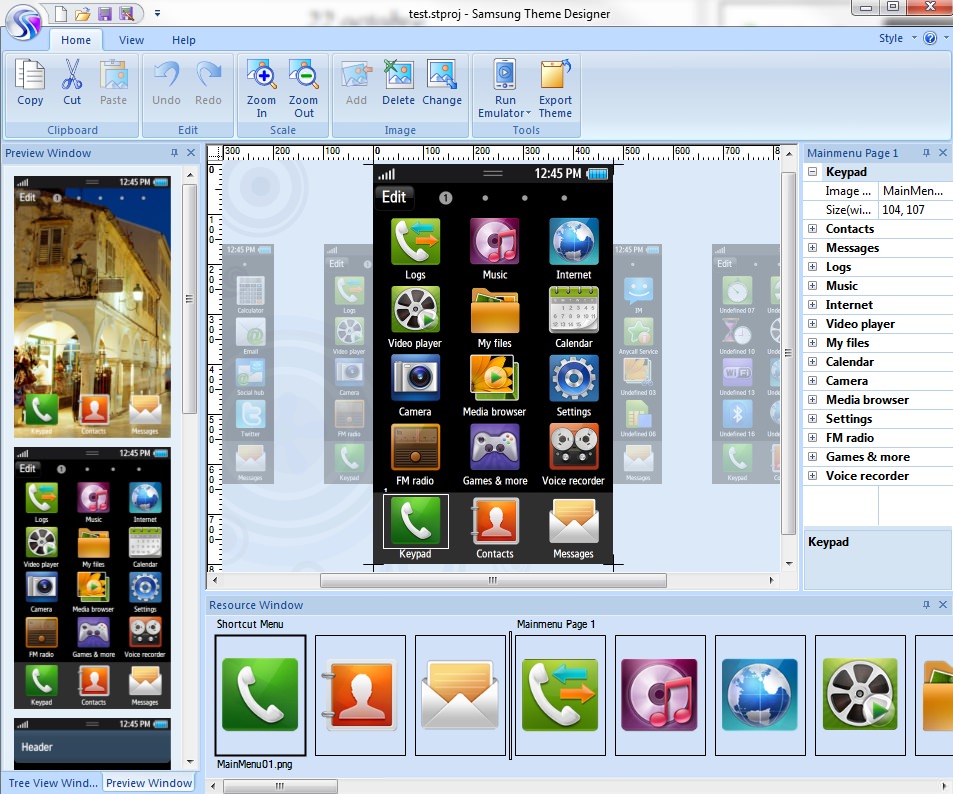Image resolution: width=953 pixels, height=794 pixels.
Task: Click the canvas horizontal scrollbar thumb
Action: click(493, 581)
